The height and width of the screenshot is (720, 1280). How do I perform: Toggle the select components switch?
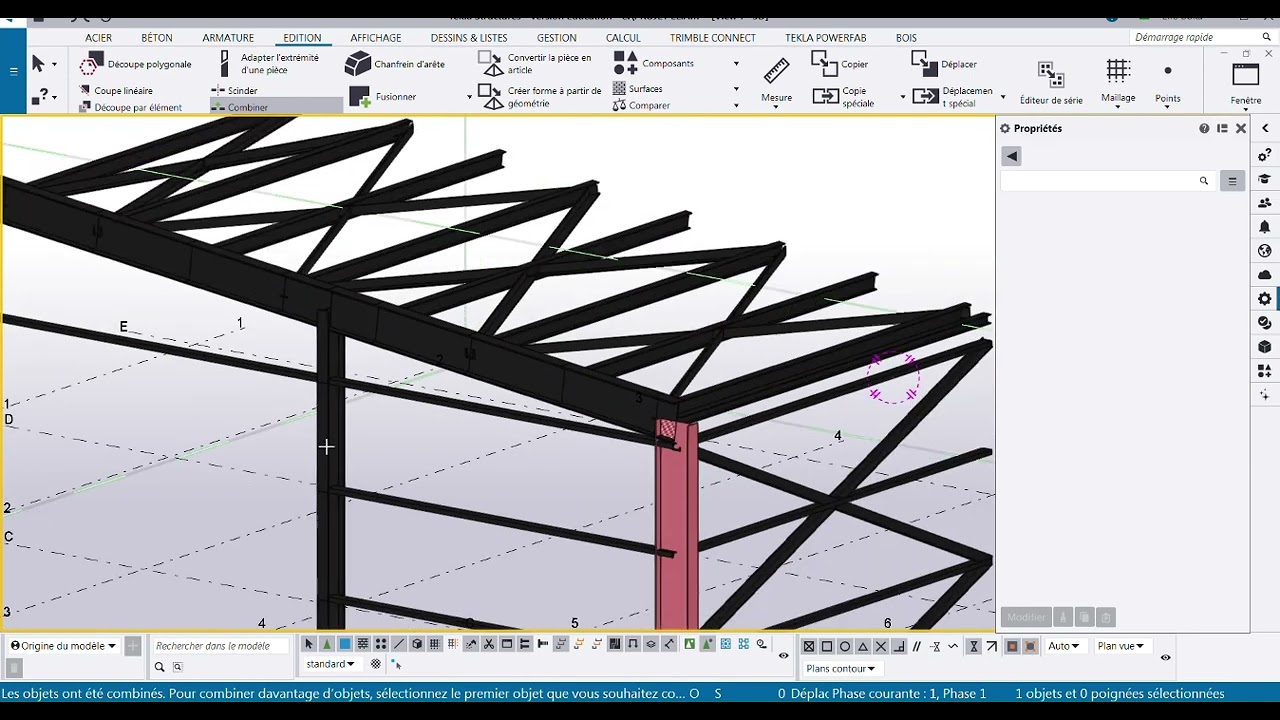pyautogui.click(x=327, y=644)
